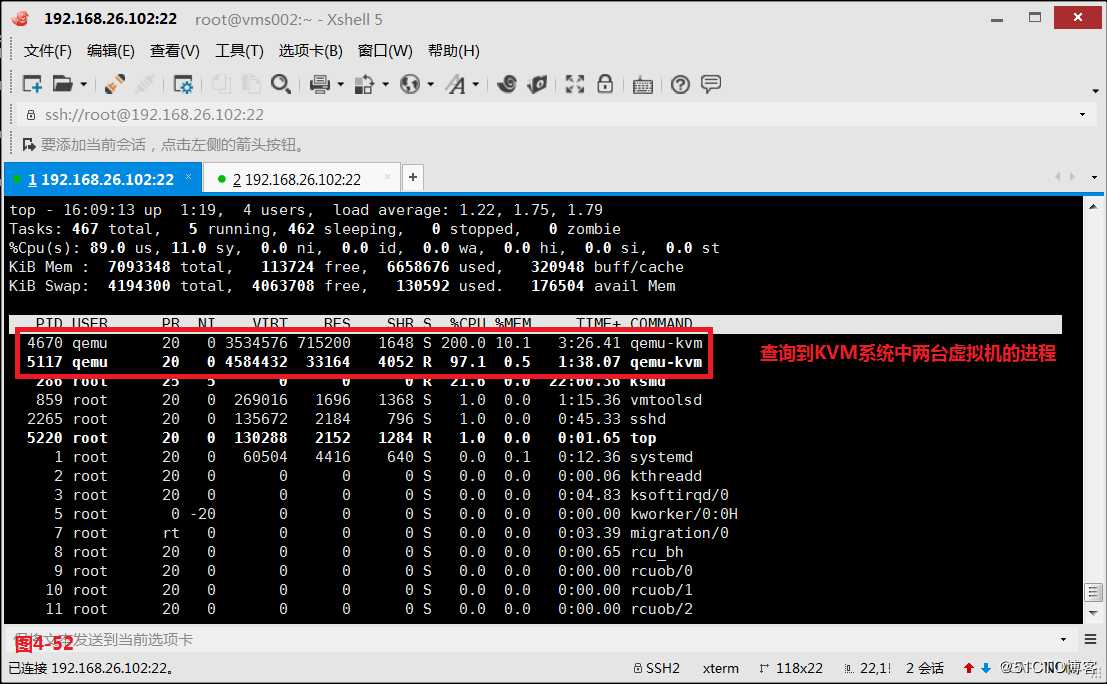Expand the Print dropdown arrow
Viewport: 1107px width, 684px height.
pyautogui.click(x=340, y=85)
